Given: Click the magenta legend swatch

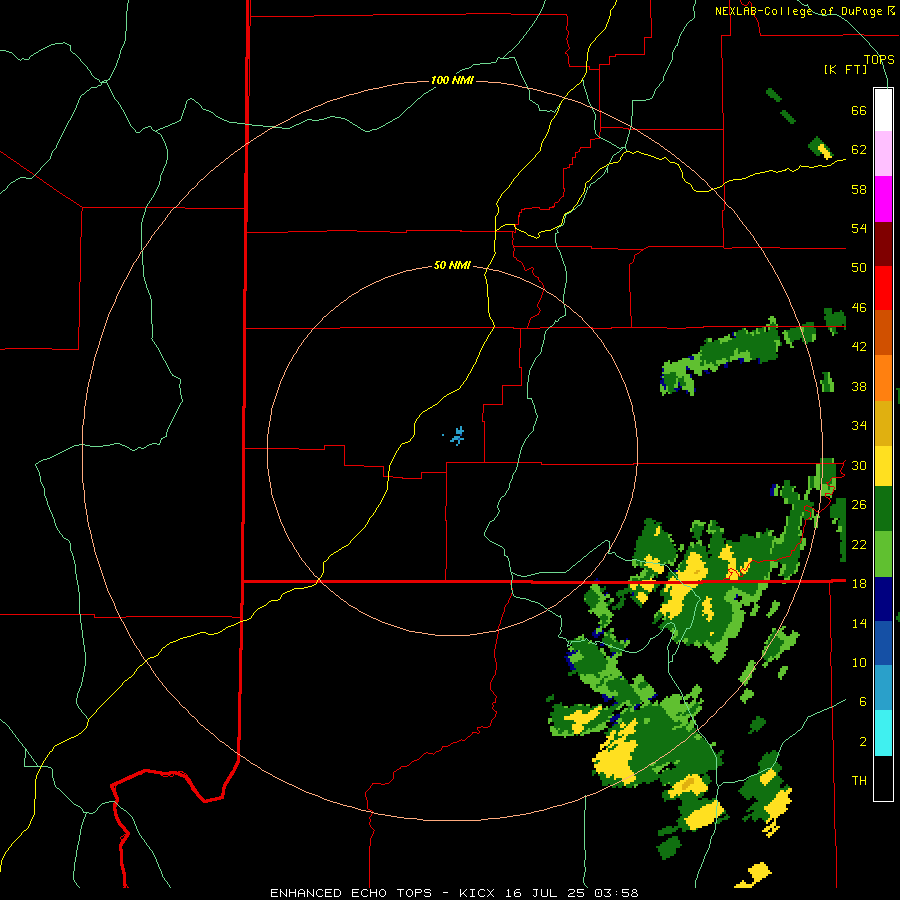Looking at the screenshot, I should coord(883,199).
